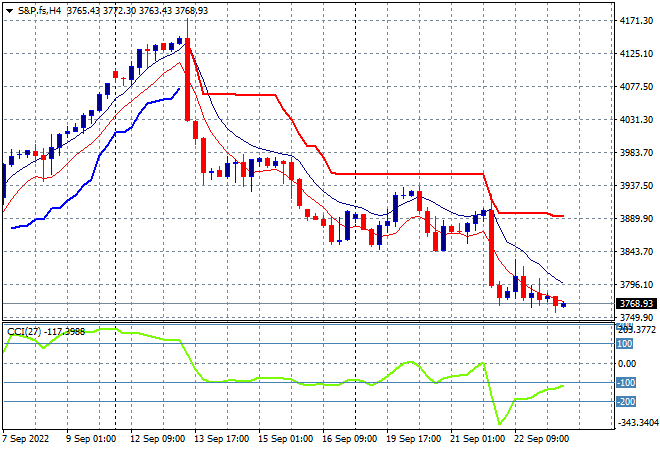Click price axis label 4125.10
Viewport: 660px width, 450px height.
point(636,53)
